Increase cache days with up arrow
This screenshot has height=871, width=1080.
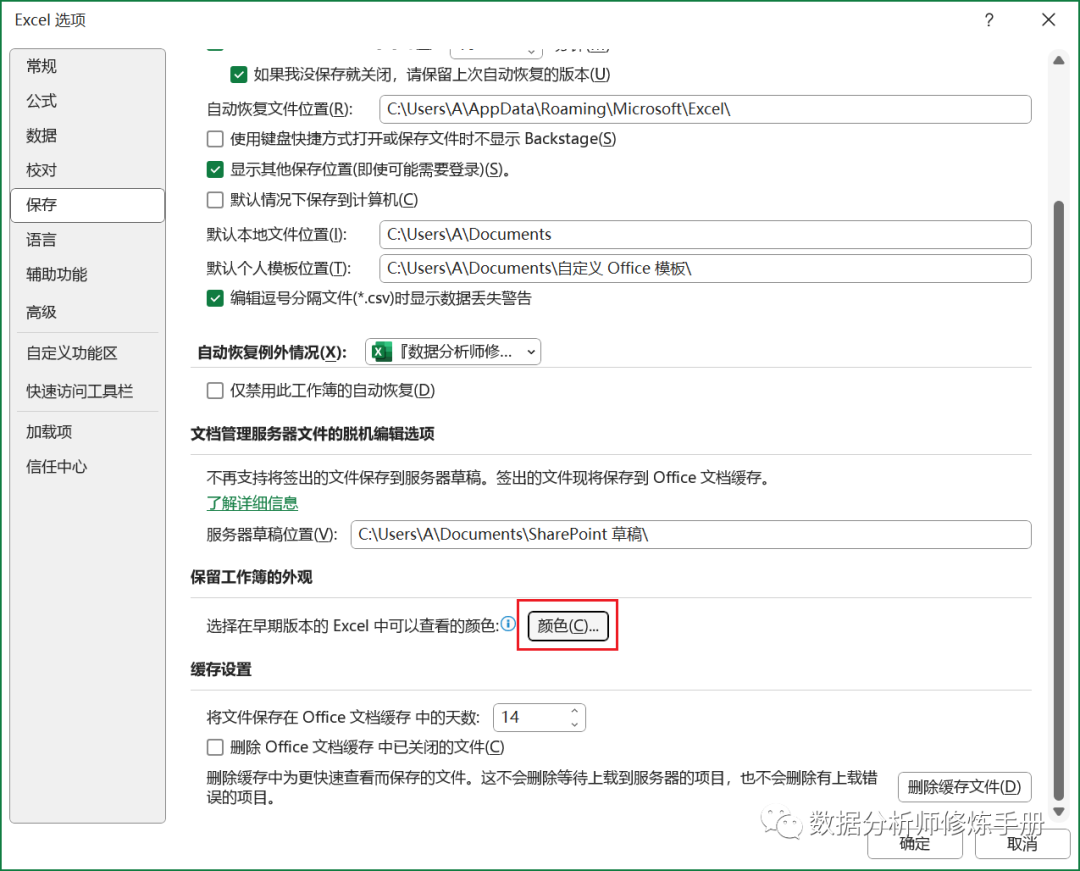coord(574,711)
